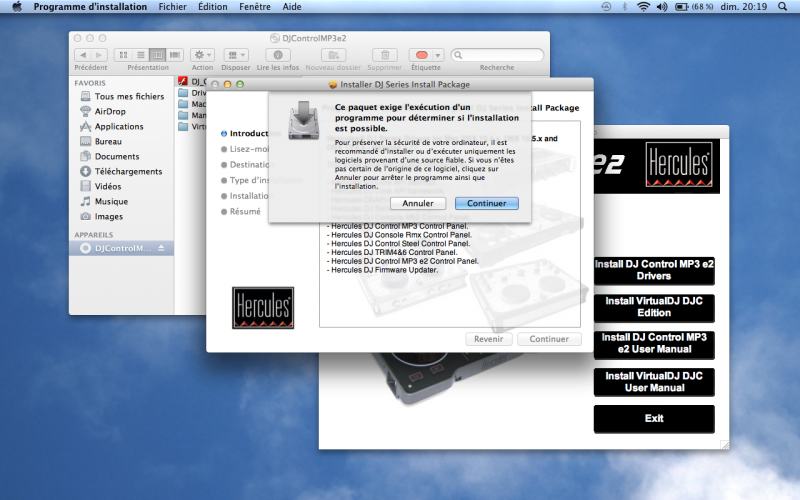This screenshot has height=500, width=800.
Task: Click Install VirtualDJ DJC Edition
Action: [654, 307]
